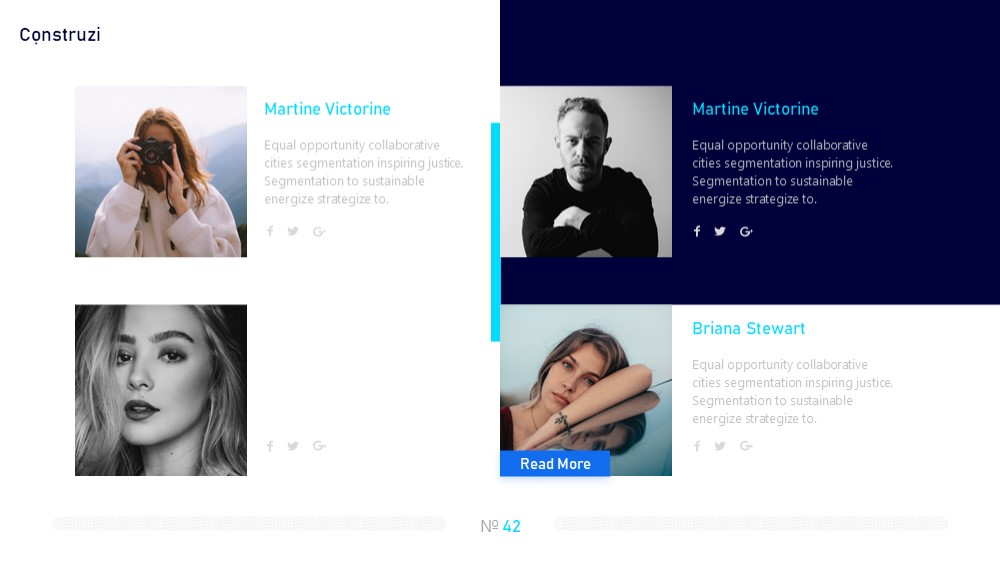Click Google Plus icon beside blonde portrait

pyautogui.click(x=320, y=446)
